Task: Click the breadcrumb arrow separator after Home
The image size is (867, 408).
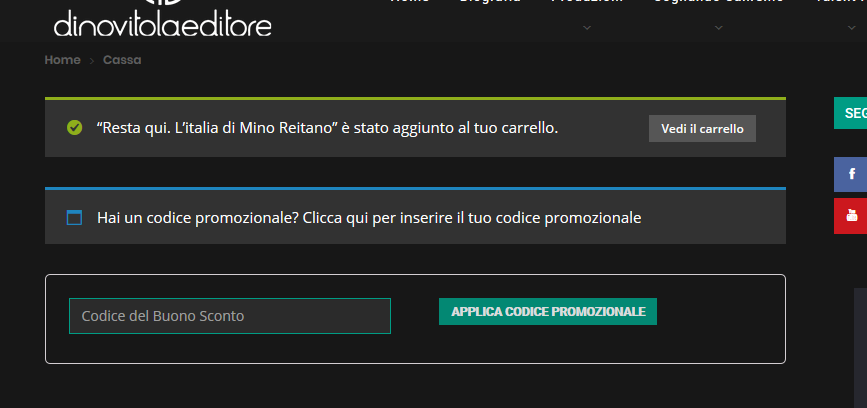Action: click(x=92, y=60)
